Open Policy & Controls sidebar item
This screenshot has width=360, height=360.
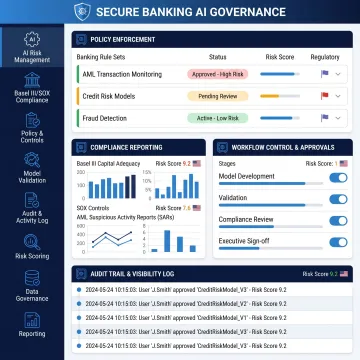coord(32,127)
